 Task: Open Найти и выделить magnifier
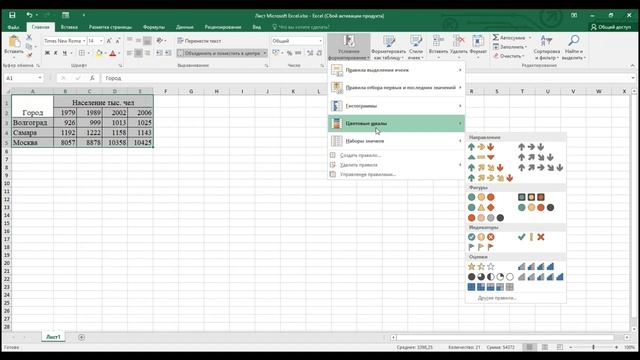573,47
